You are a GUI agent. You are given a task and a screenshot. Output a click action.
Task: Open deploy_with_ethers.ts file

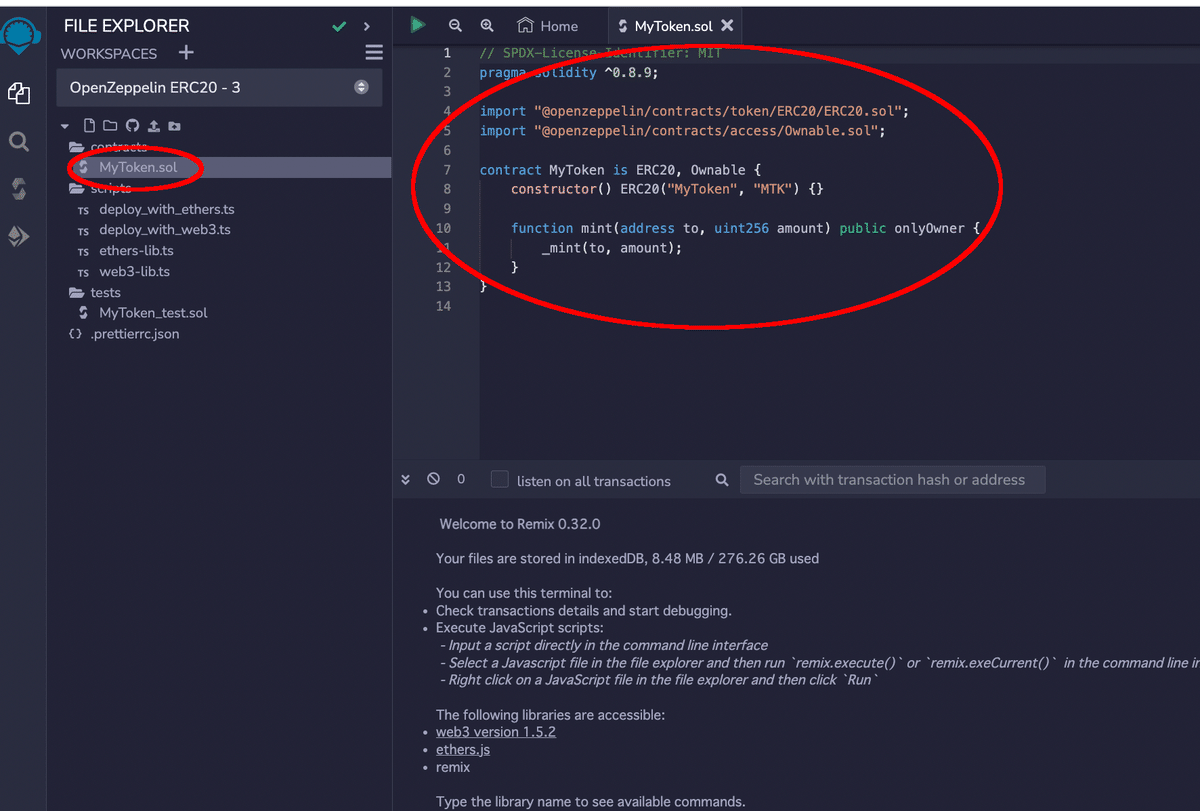tap(166, 209)
